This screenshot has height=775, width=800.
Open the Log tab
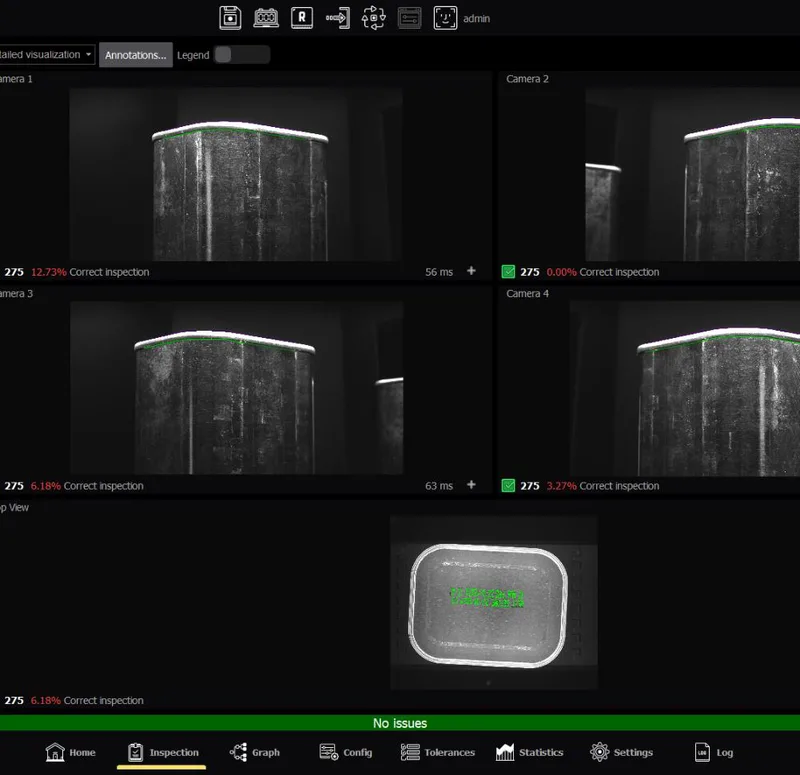click(714, 752)
